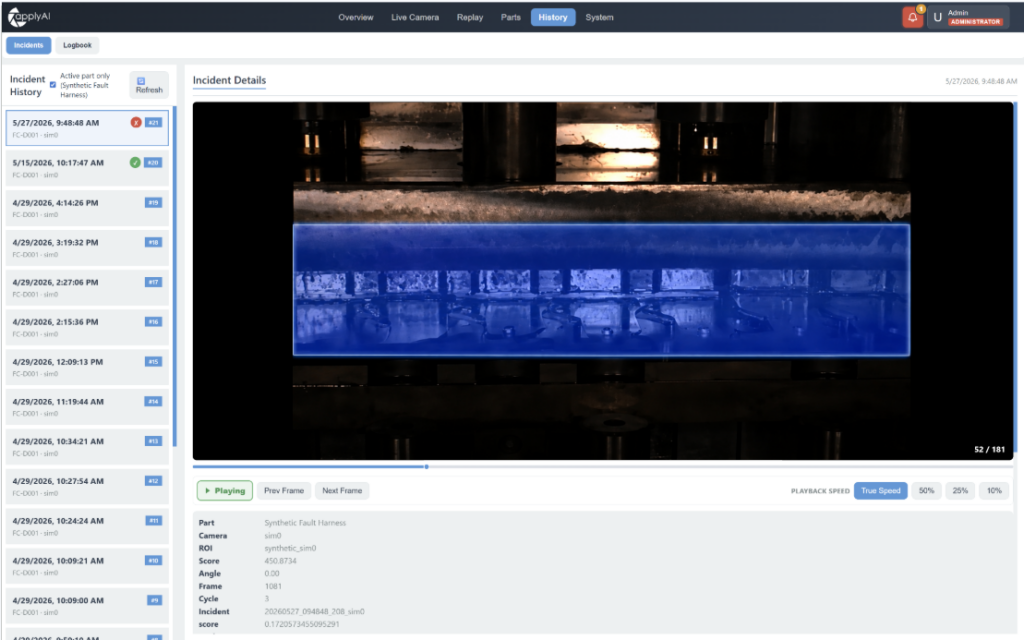Click the #17 incident badge
The image size is (1024, 640).
click(x=153, y=282)
